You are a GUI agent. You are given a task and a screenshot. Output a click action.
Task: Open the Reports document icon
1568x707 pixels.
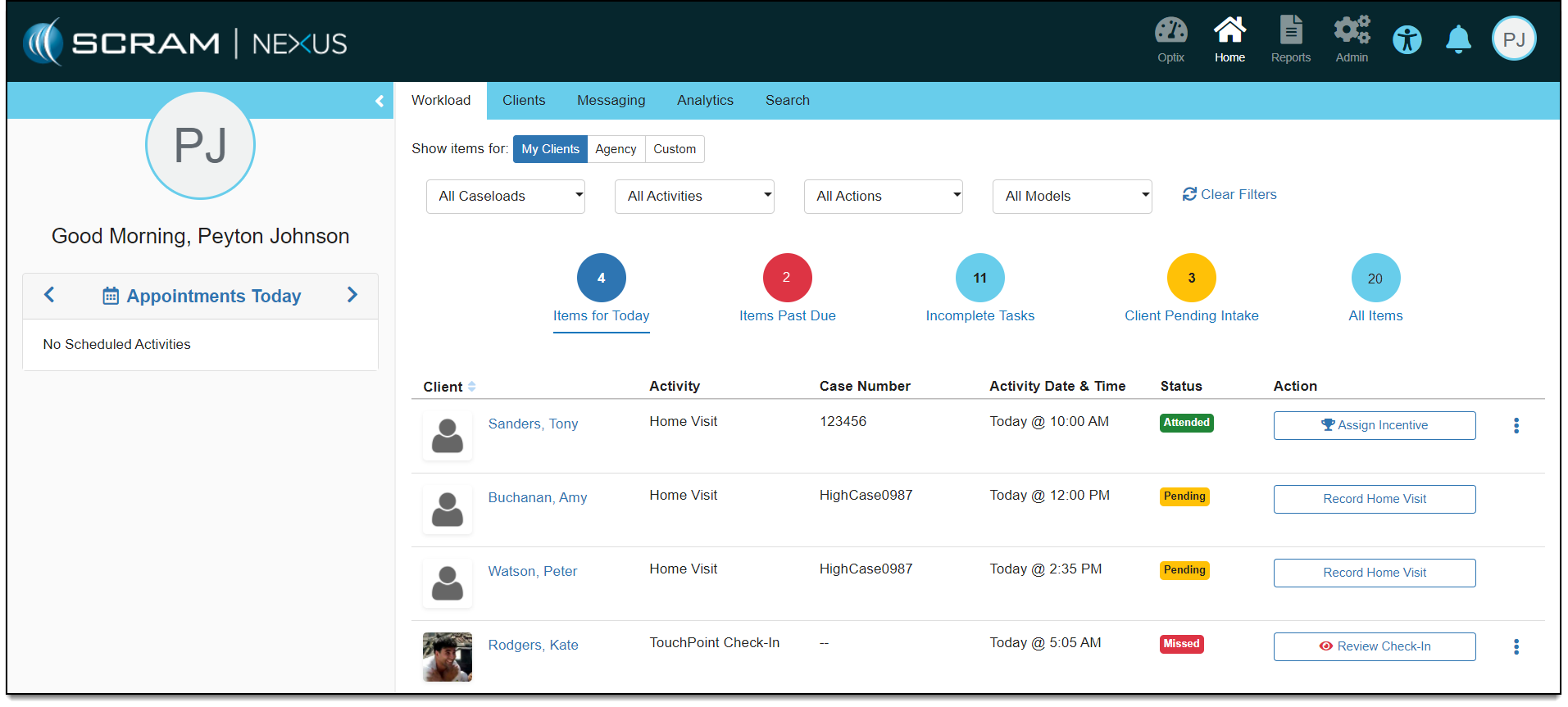click(1290, 33)
